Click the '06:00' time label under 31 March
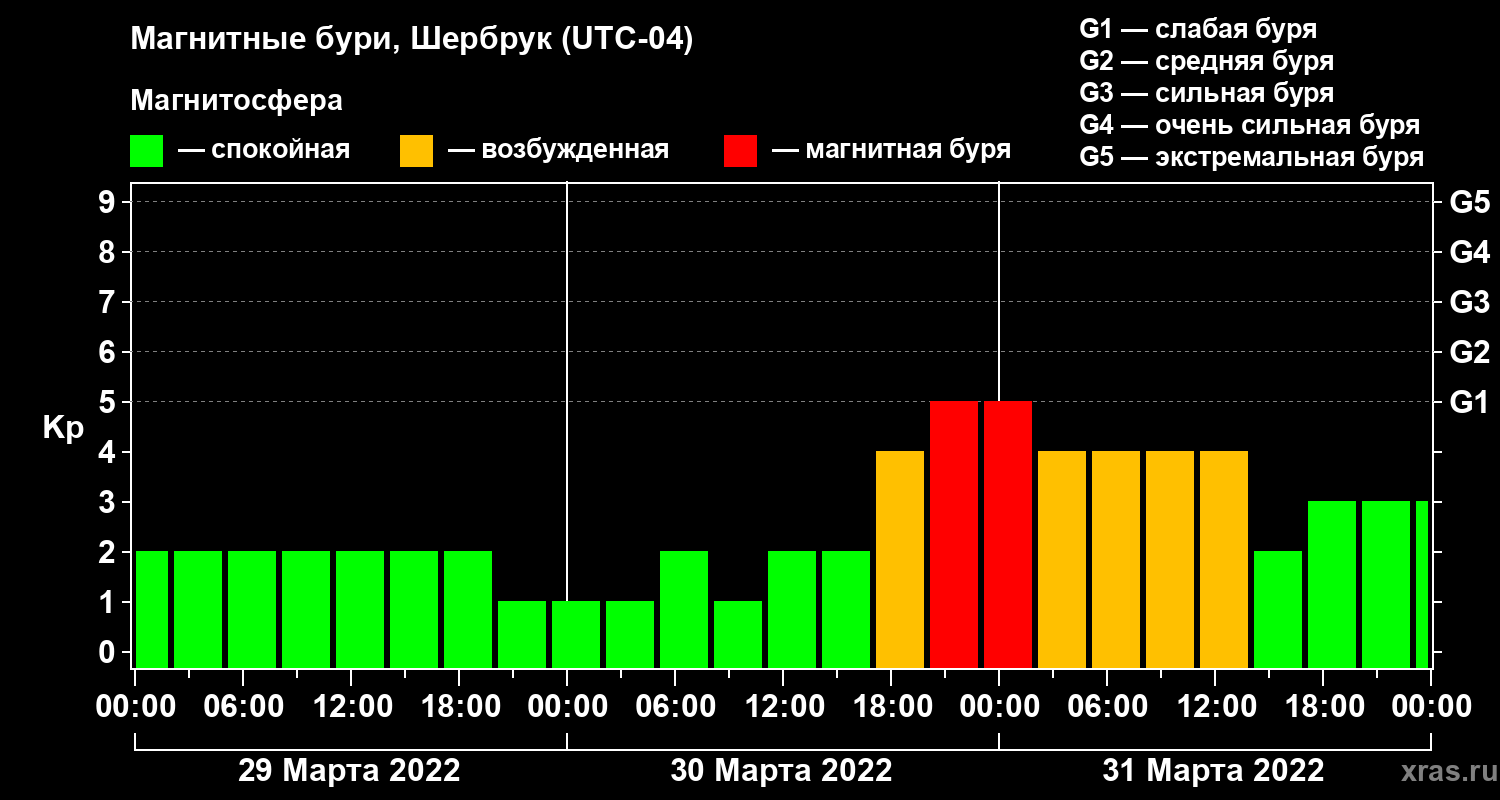 [x=1107, y=706]
